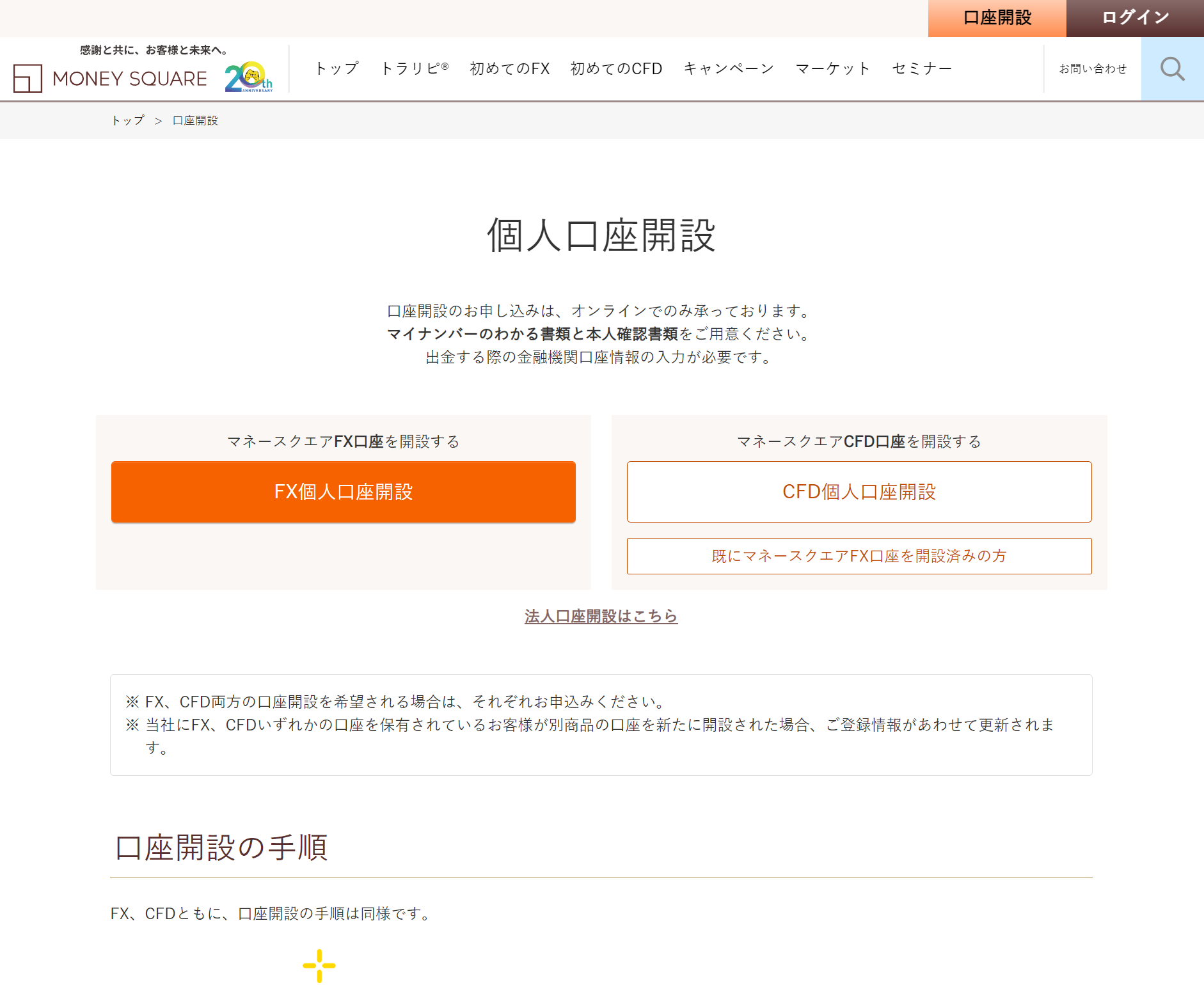Click the 感謝と共に、お客様と未来へ。 tagline

155,50
